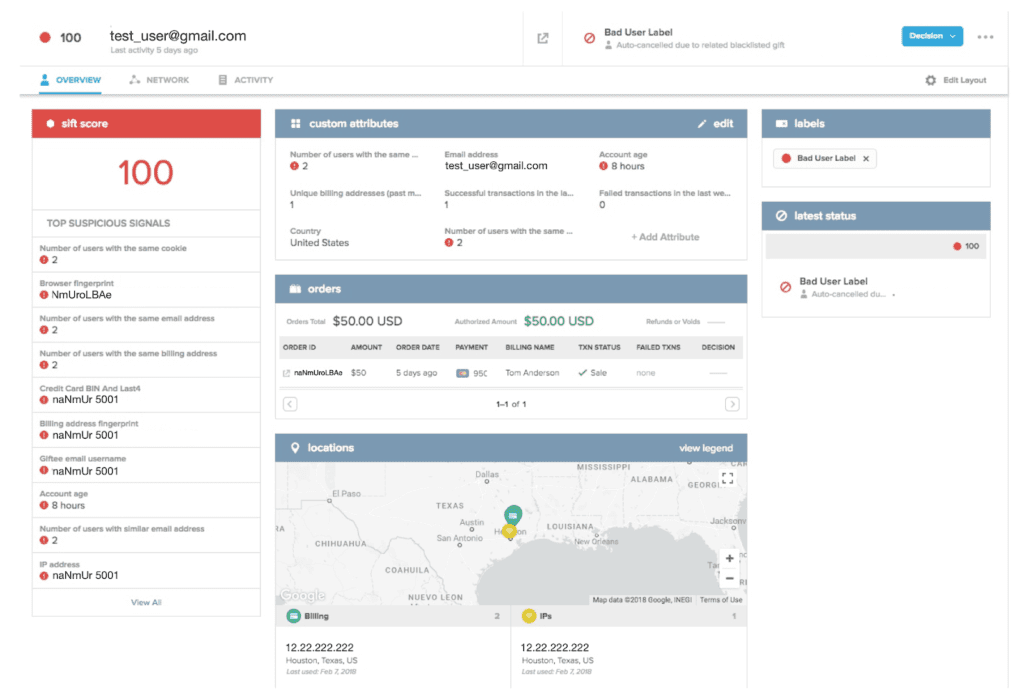1024x698 pixels.
Task: Click the AMOUNT column header
Action: (x=366, y=347)
